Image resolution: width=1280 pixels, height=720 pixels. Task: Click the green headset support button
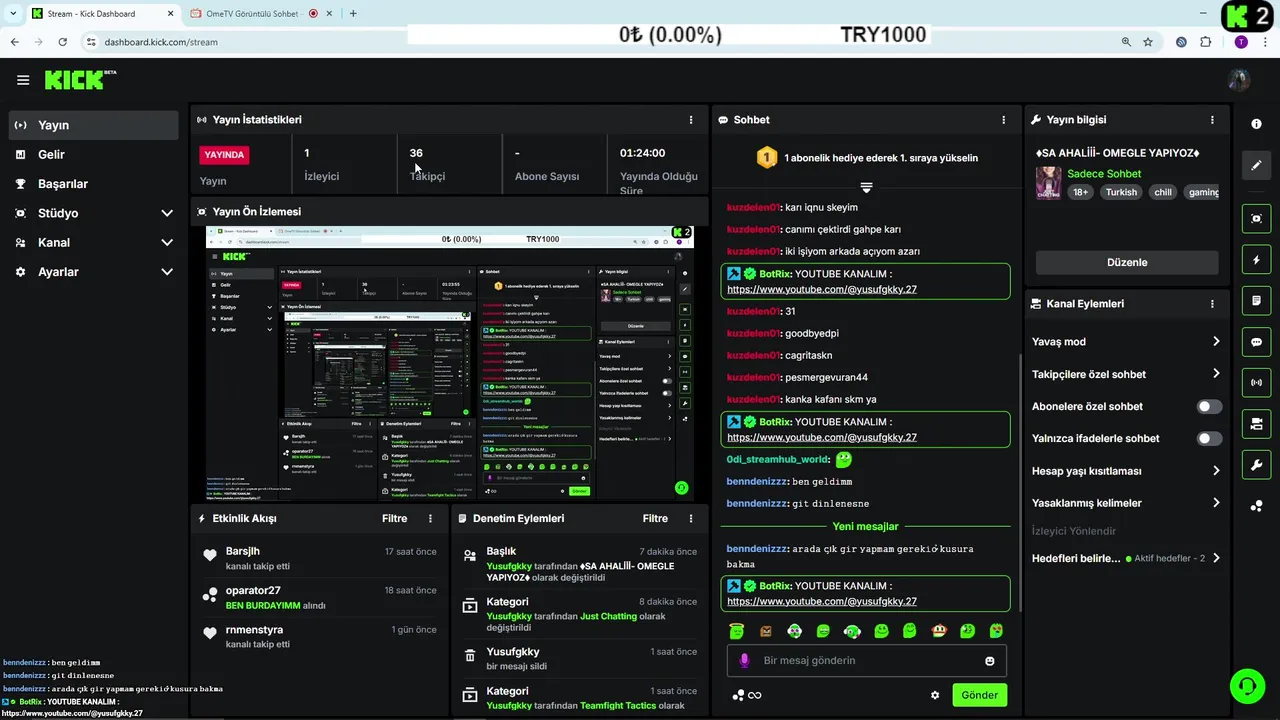click(1247, 686)
